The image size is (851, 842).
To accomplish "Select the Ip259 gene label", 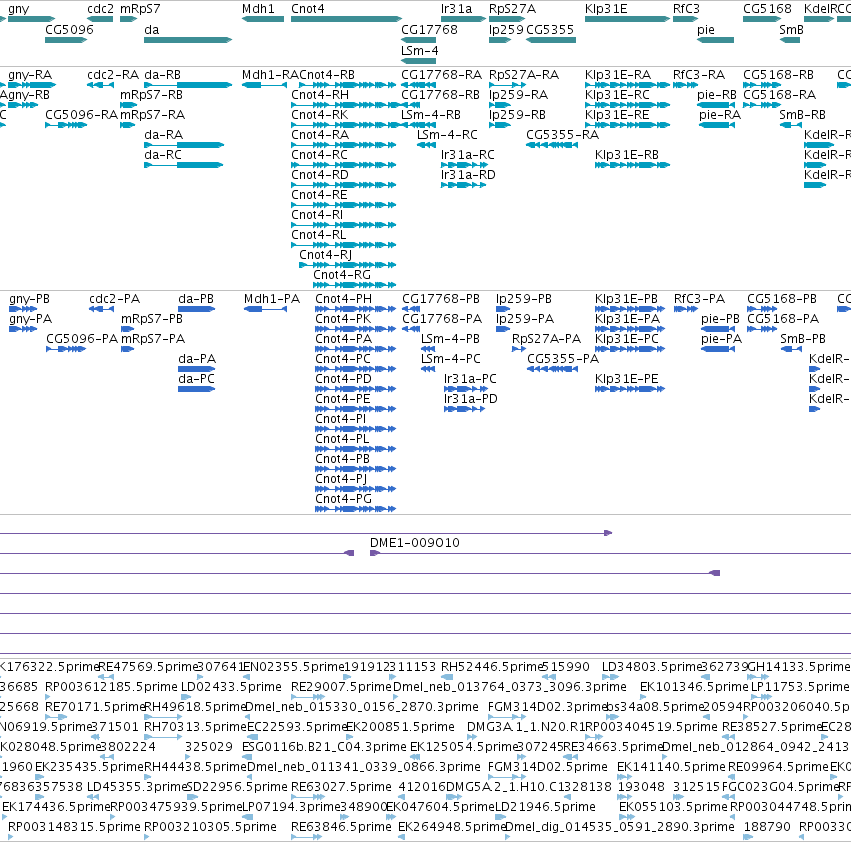I will pyautogui.click(x=506, y=29).
